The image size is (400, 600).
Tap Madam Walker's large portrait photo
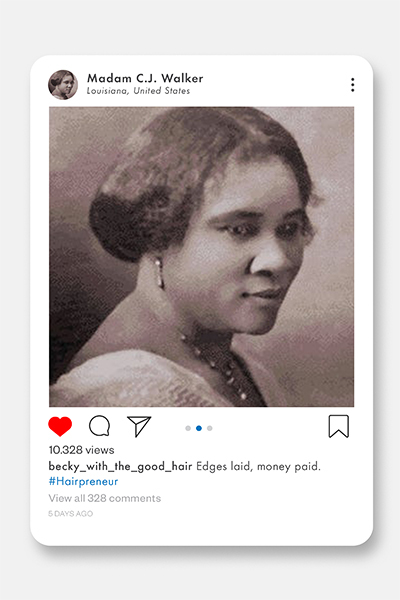point(201,257)
